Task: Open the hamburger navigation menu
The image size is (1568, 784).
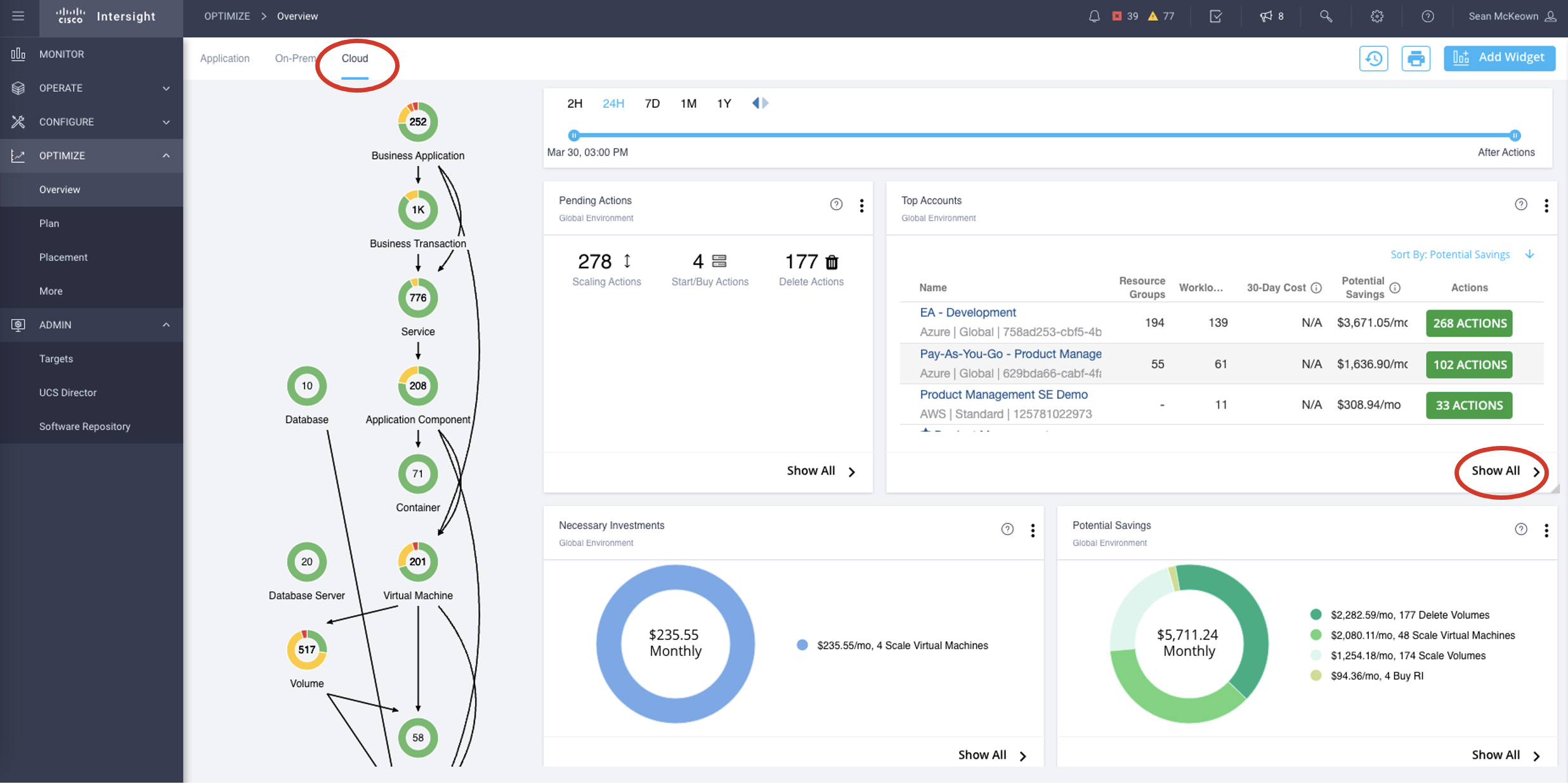Action: [18, 16]
